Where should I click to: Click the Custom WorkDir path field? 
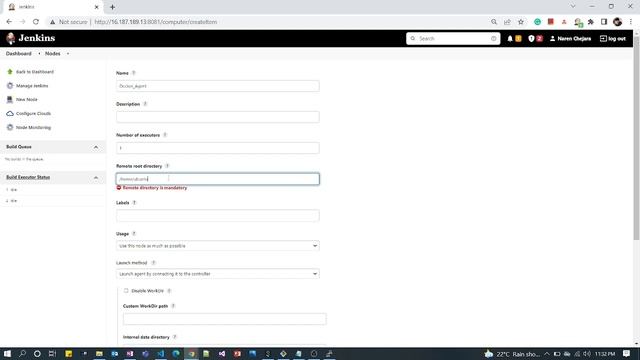pos(224,319)
